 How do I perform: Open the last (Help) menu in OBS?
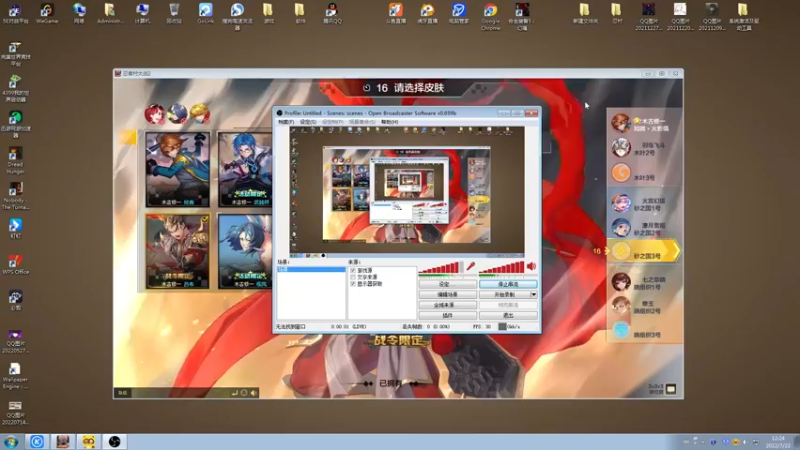[389, 122]
